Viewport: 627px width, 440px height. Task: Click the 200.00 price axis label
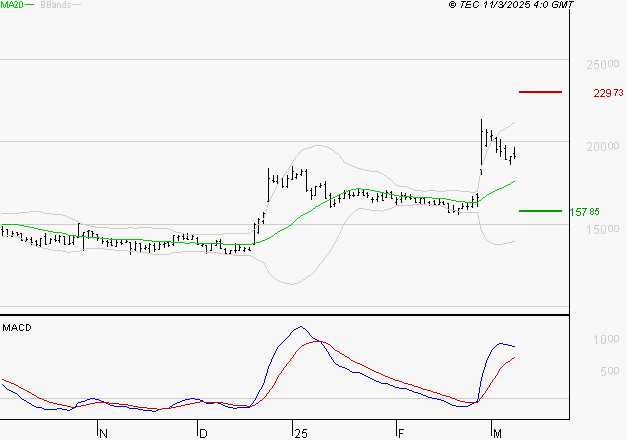(x=603, y=146)
